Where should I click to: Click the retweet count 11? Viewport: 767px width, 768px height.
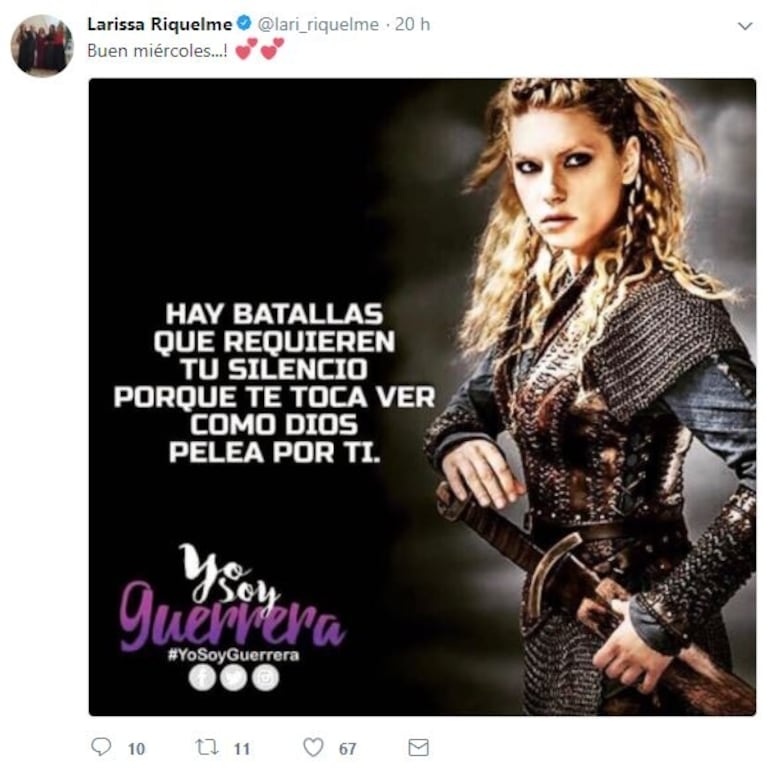(x=242, y=749)
